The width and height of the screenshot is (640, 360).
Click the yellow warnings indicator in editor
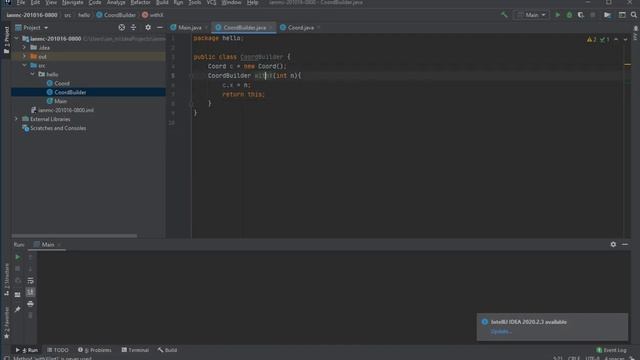click(x=591, y=40)
